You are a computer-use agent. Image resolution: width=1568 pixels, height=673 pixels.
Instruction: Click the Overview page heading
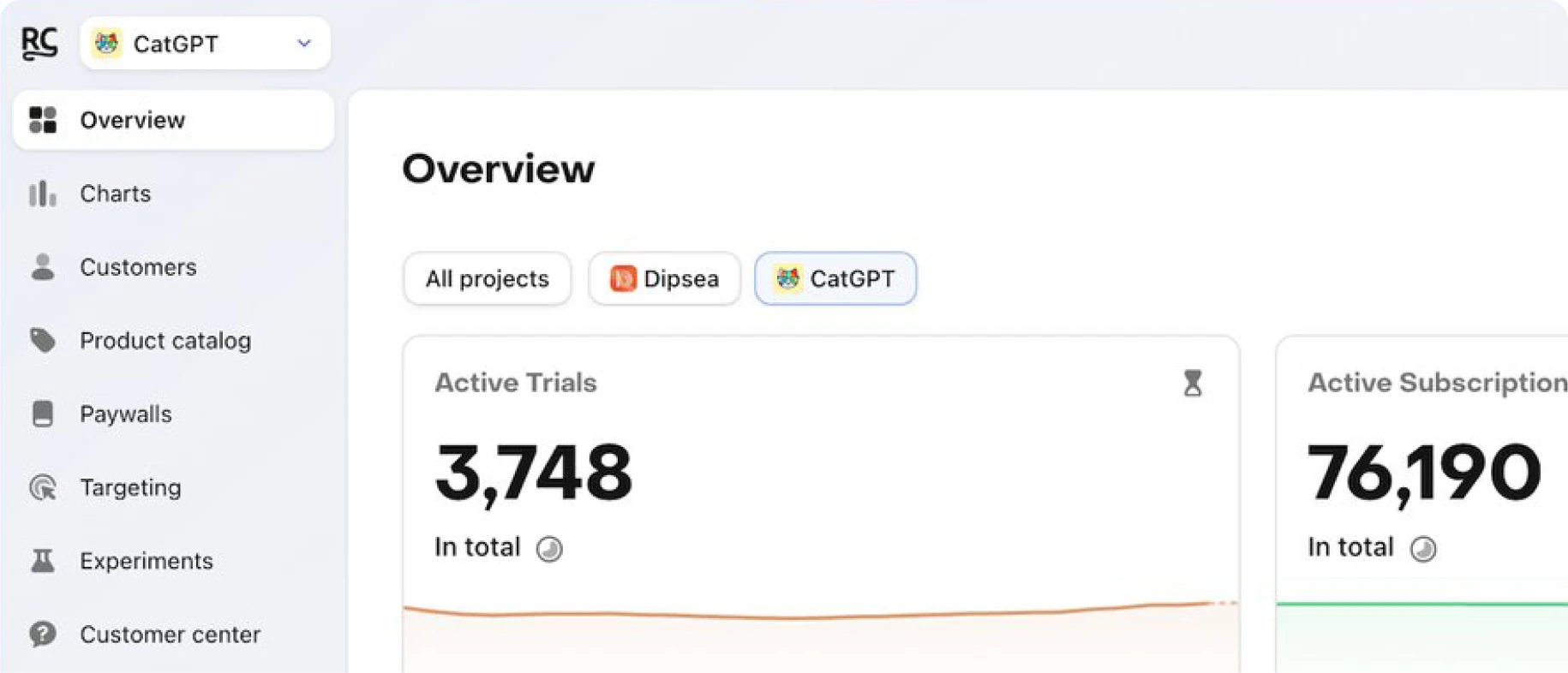[499, 168]
